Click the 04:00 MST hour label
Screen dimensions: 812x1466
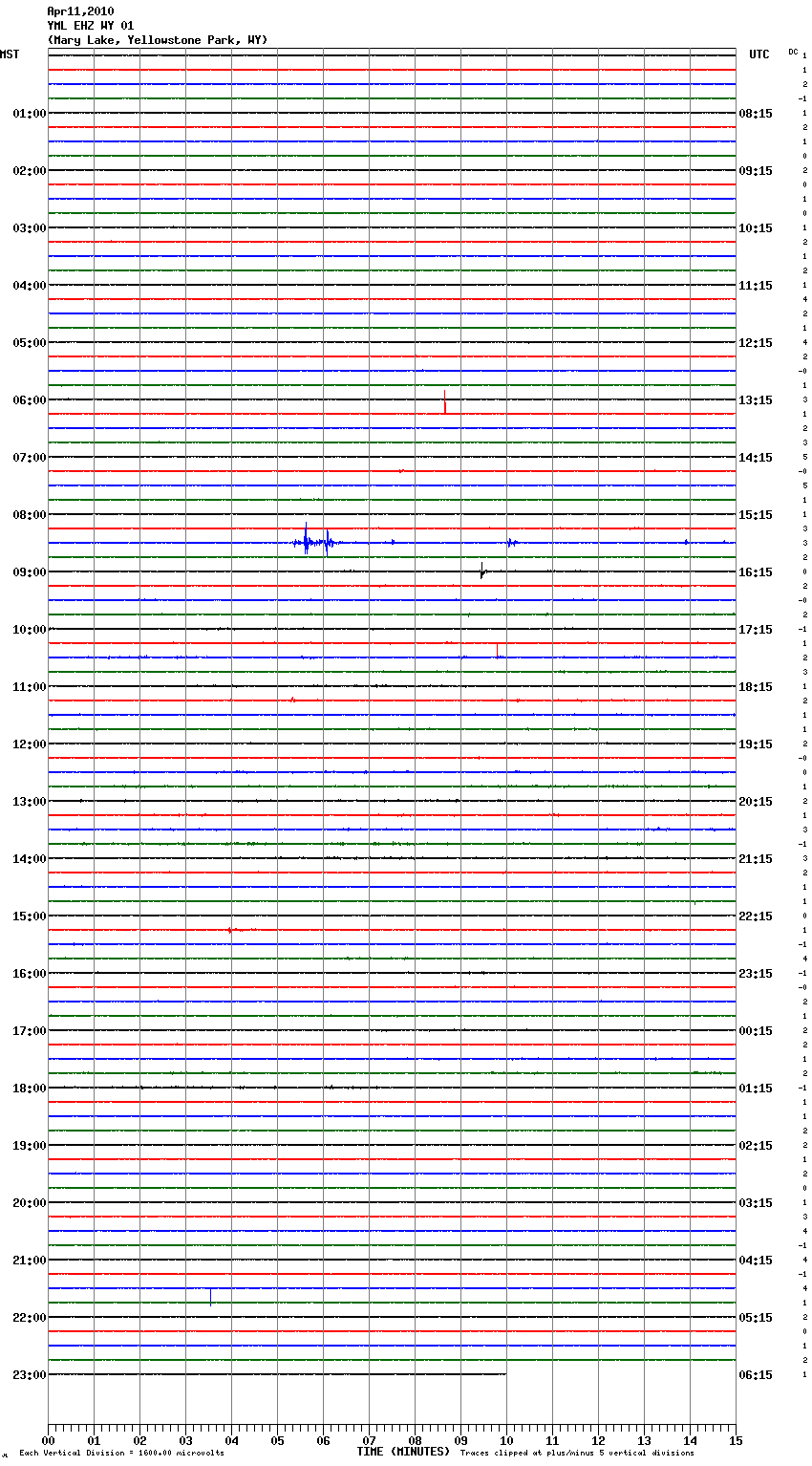tap(30, 286)
